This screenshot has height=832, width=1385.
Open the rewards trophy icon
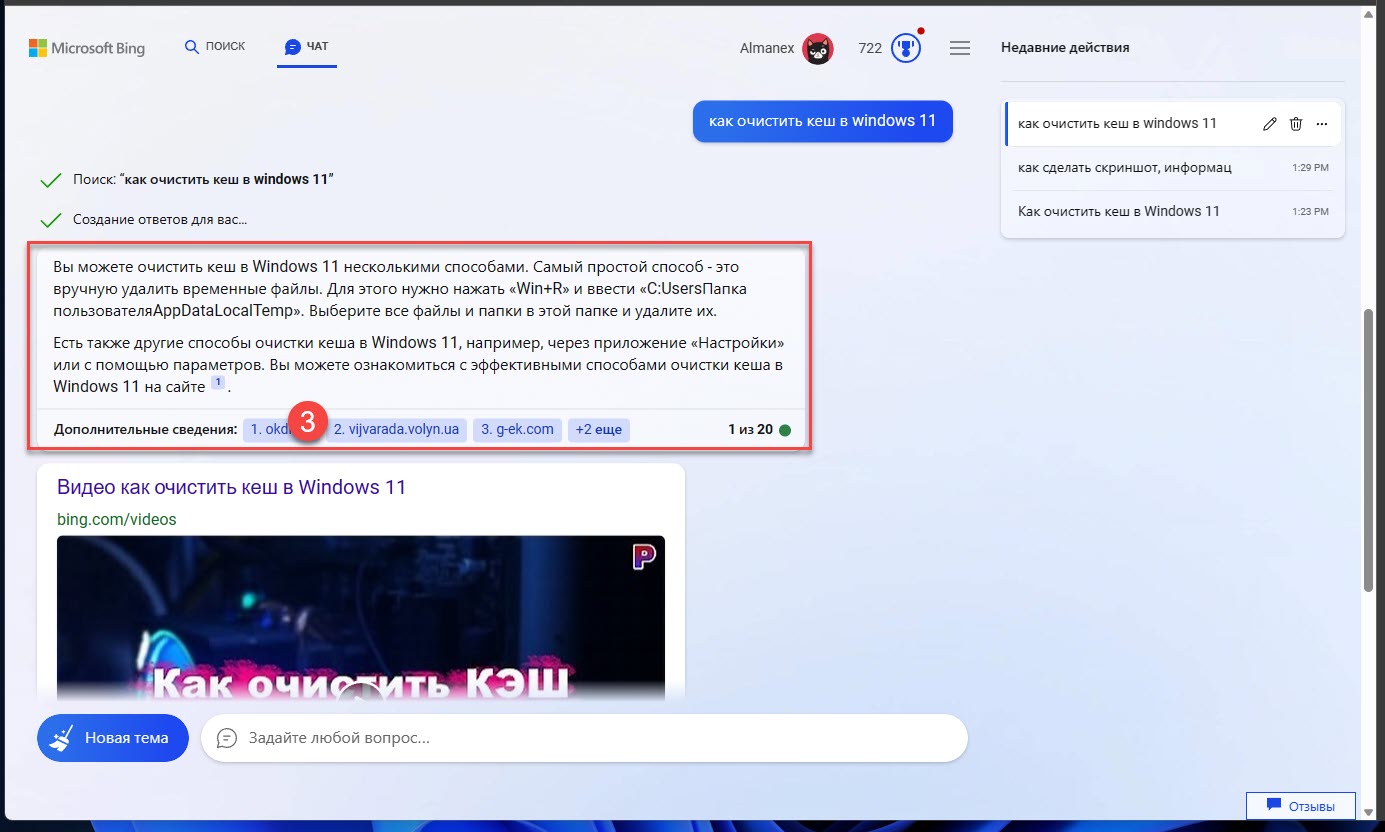pos(905,48)
